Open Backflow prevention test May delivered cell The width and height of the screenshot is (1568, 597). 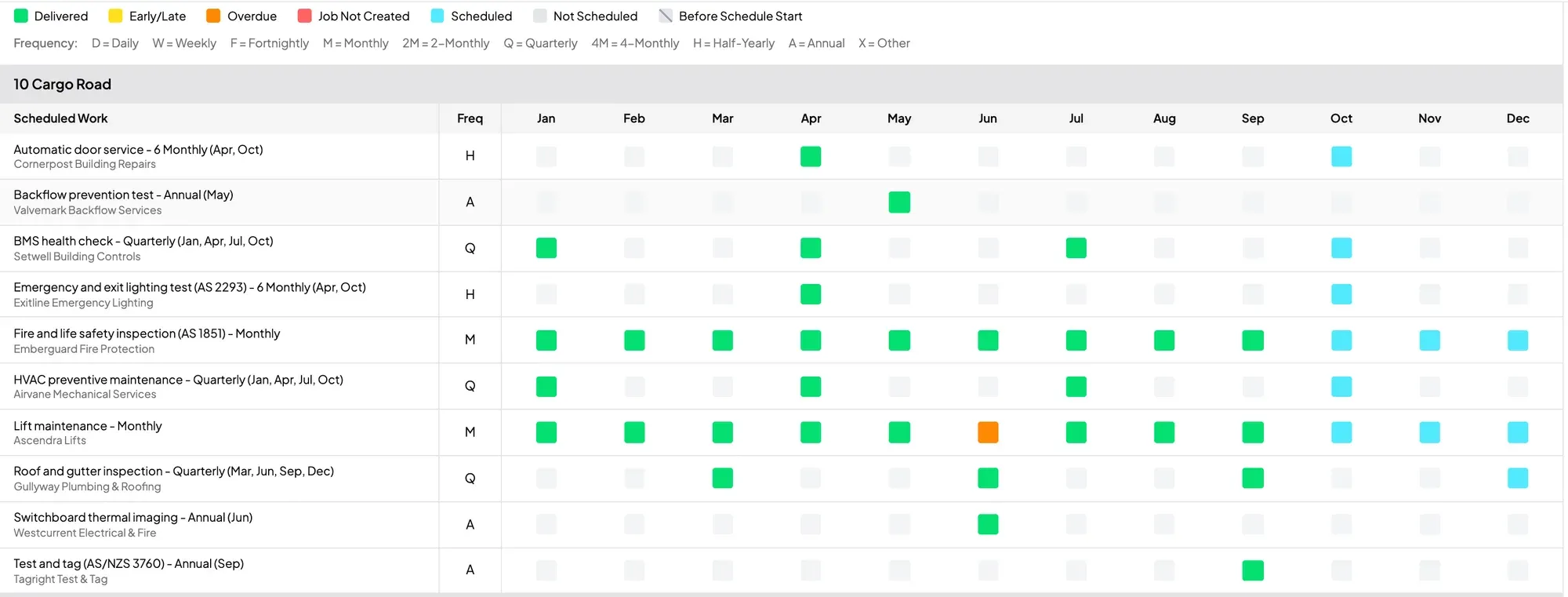(899, 202)
